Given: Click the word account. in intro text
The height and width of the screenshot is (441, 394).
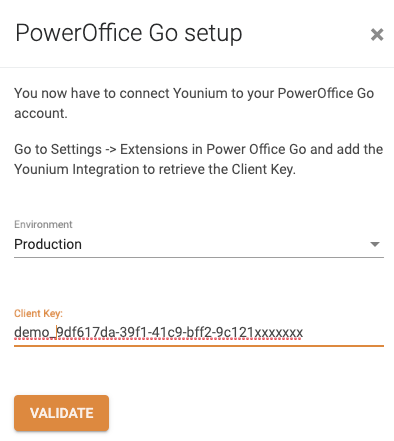Looking at the screenshot, I should click(41, 114).
